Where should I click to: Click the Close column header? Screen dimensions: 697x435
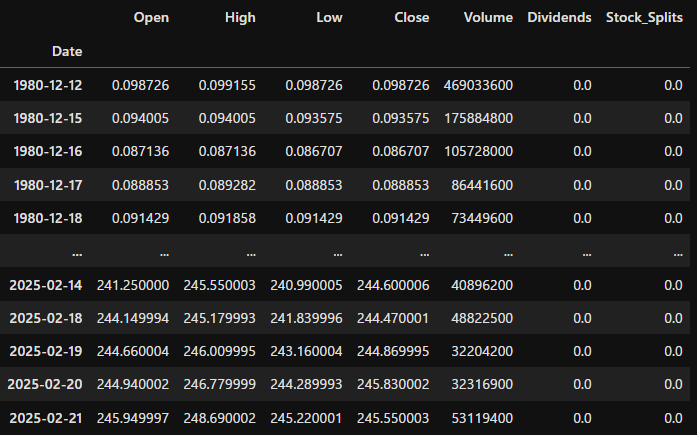coord(412,17)
